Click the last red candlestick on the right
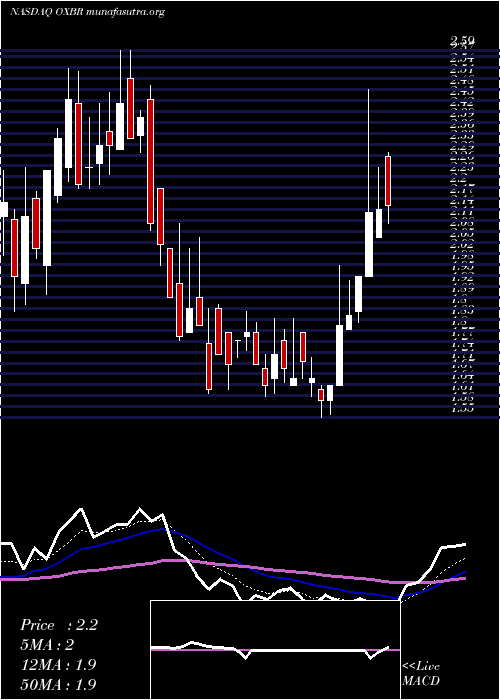This screenshot has height=700, width=500. [x=388, y=181]
